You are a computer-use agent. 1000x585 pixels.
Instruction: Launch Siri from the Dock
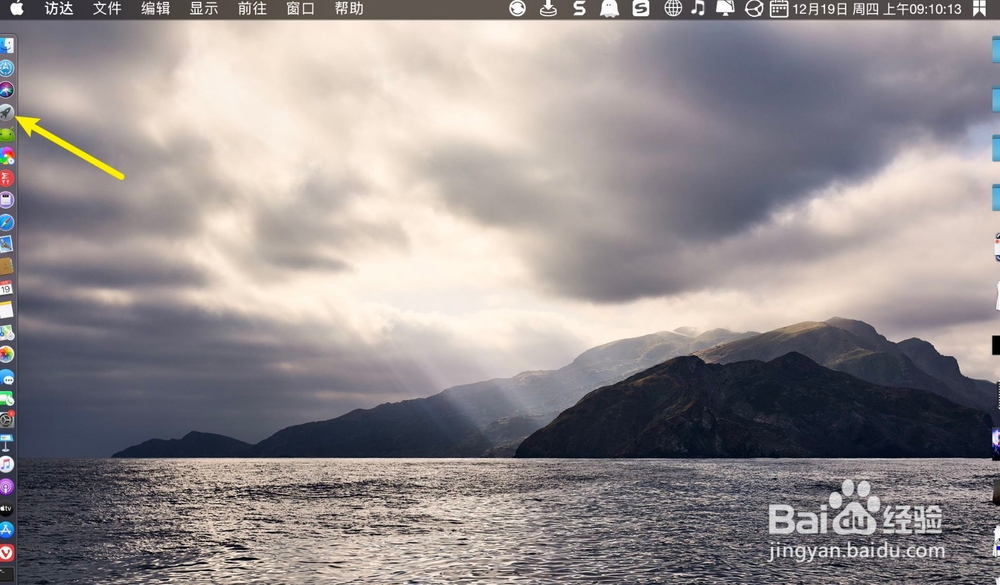pos(6,89)
